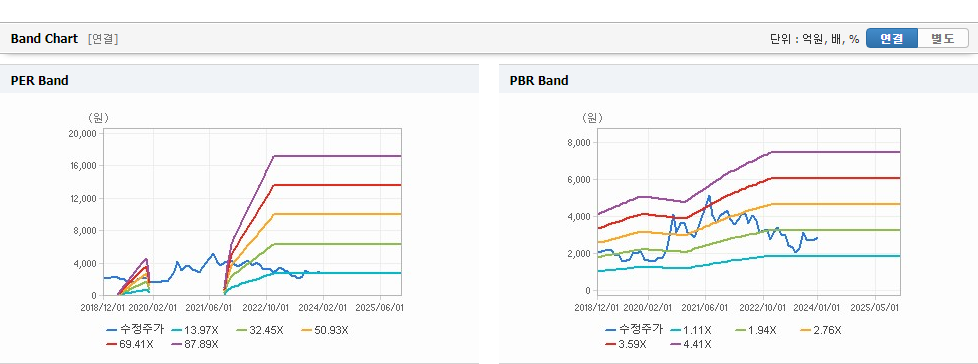Click the 2021/06/01 date in PER chart
This screenshot has width=978, height=364.
209,307
